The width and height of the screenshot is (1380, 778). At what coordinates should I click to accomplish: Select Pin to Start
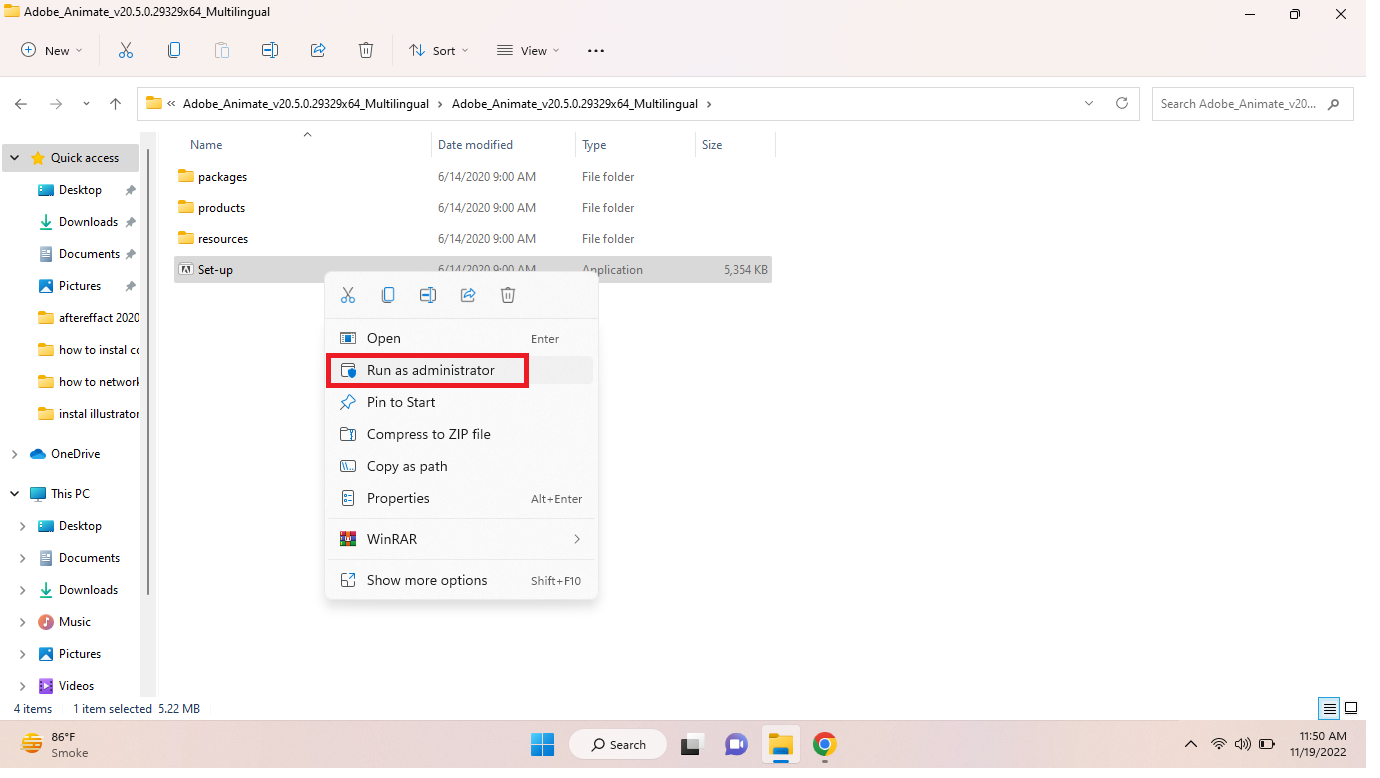(461, 402)
